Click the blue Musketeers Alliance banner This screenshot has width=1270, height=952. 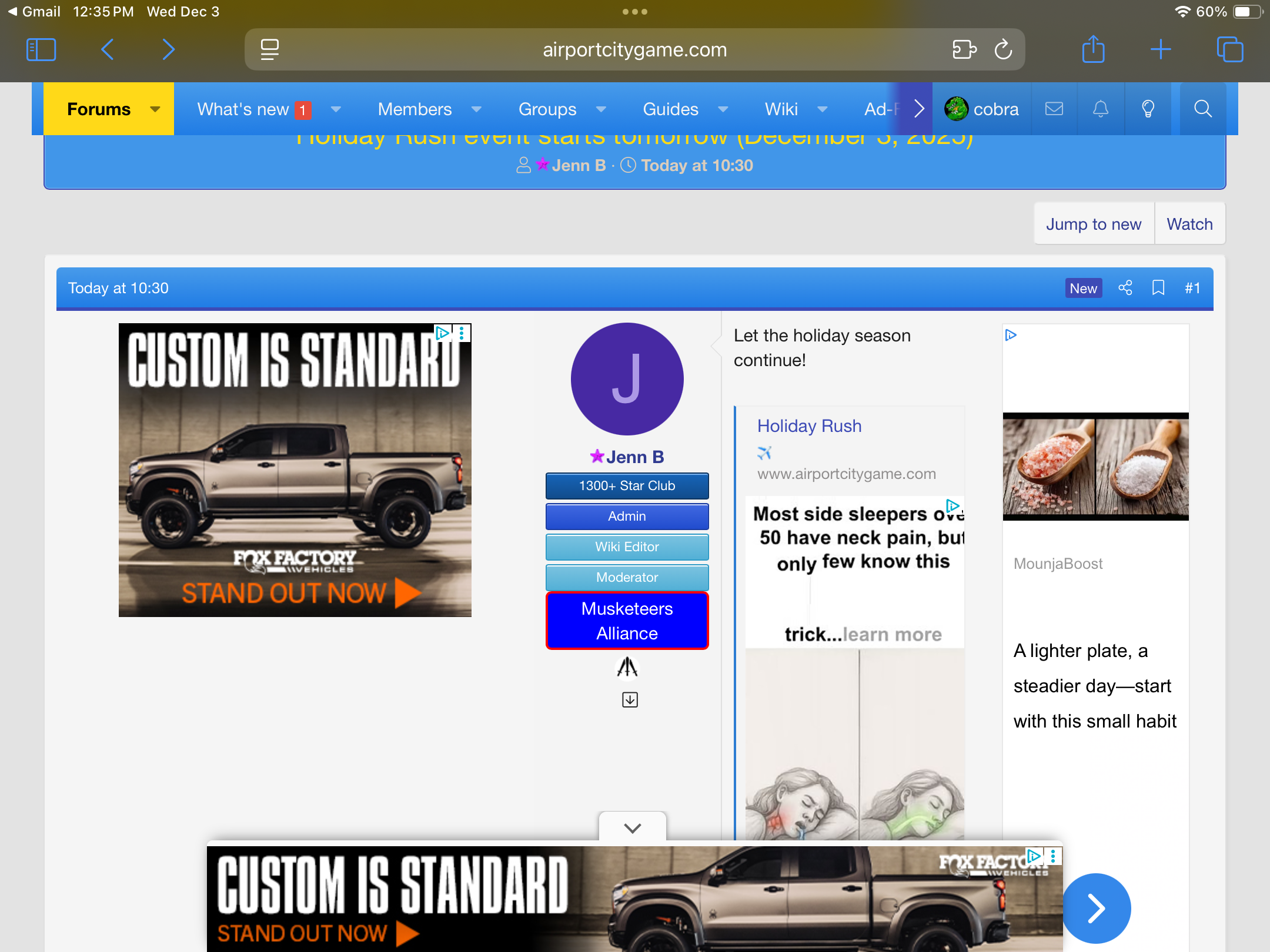tap(627, 621)
